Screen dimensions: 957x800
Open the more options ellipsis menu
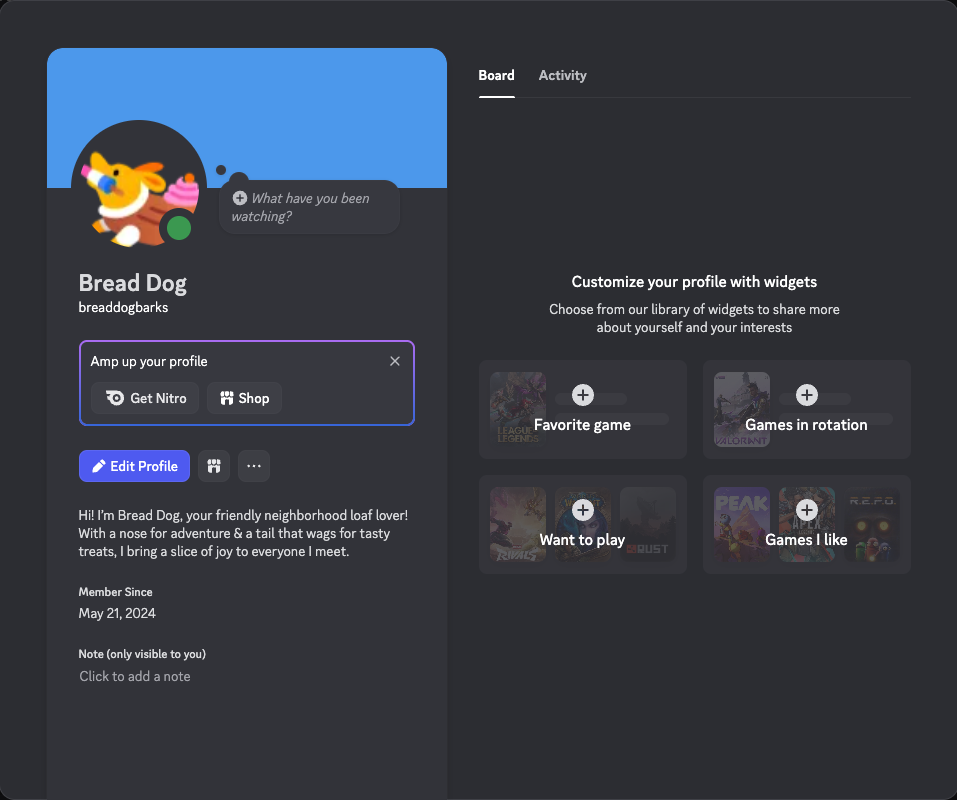pyautogui.click(x=253, y=466)
